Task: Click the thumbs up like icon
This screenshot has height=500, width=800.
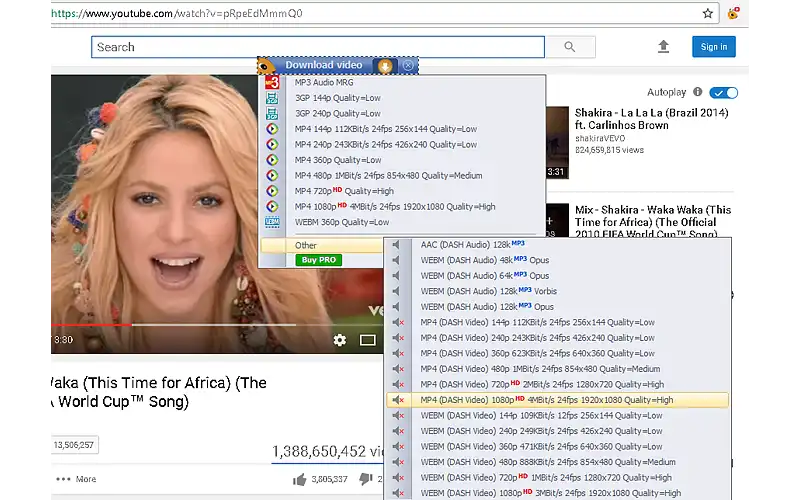Action: [299, 479]
